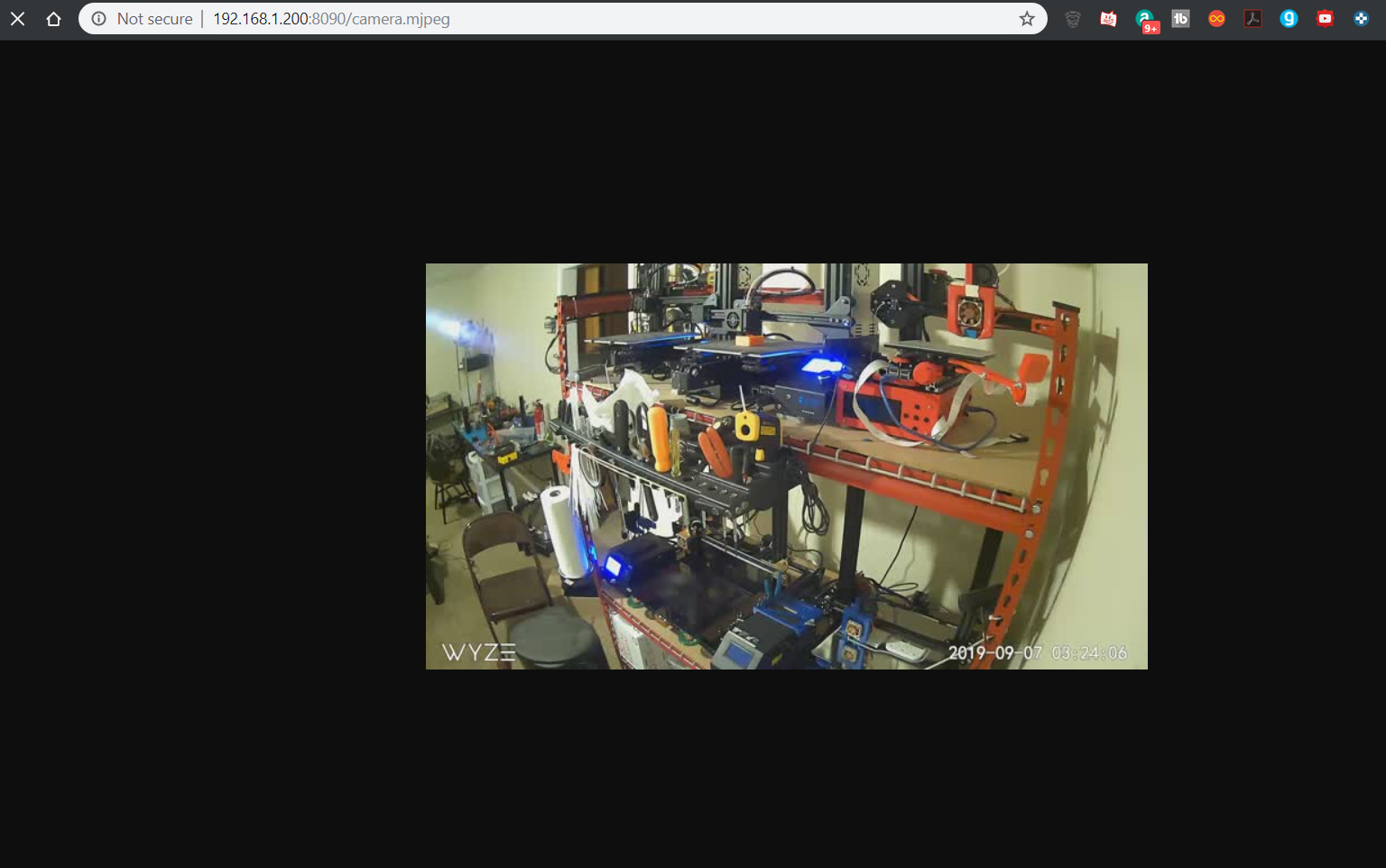Click the Amazon Assistant extension showing 9+ badge
Image resolution: width=1386 pixels, height=868 pixels.
1144,18
